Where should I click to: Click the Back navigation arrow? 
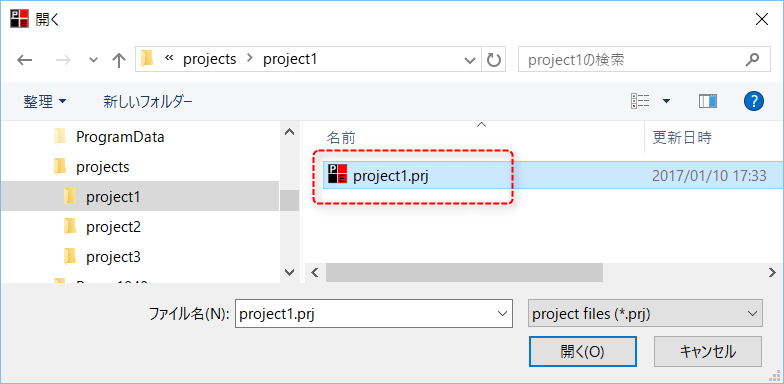point(24,60)
